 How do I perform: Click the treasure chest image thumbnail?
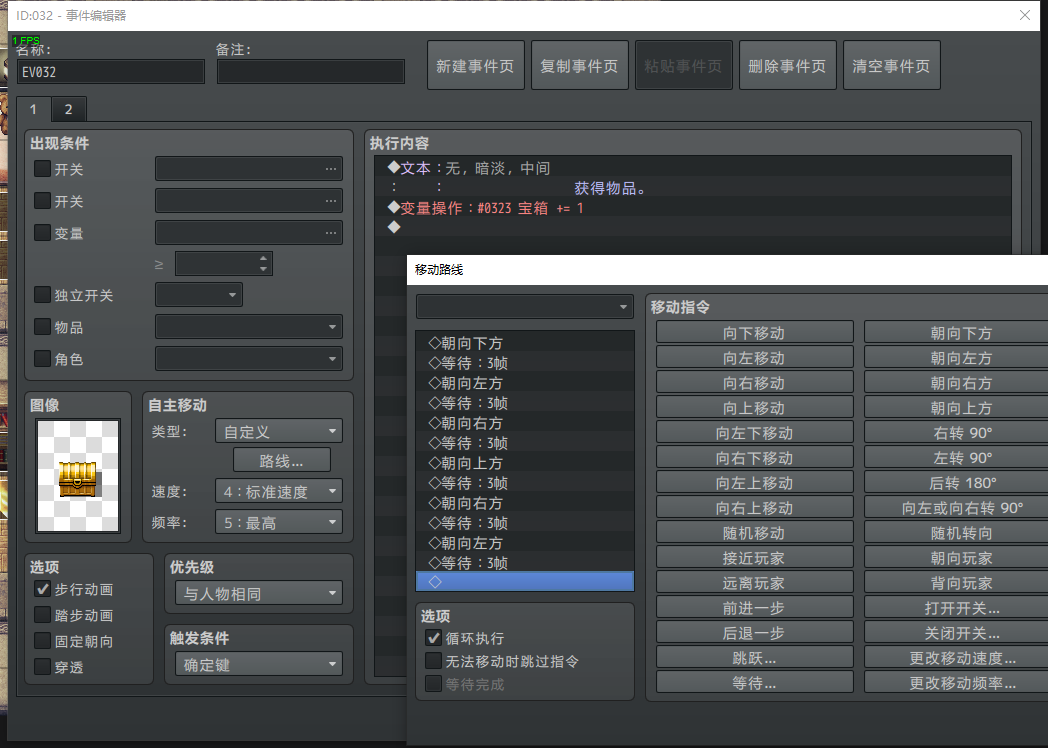78,475
